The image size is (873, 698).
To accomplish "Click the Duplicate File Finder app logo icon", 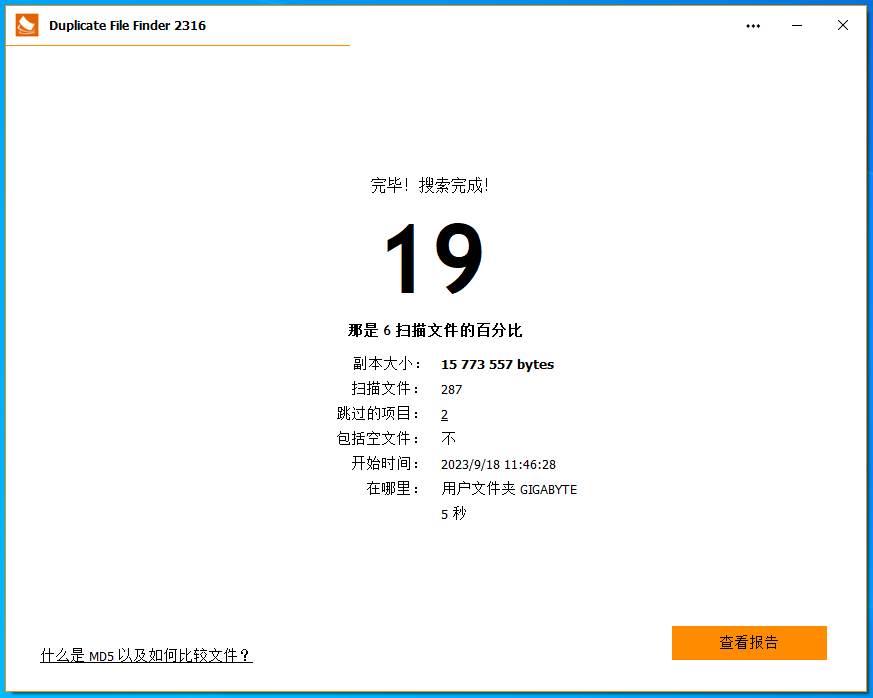I will click(x=27, y=25).
